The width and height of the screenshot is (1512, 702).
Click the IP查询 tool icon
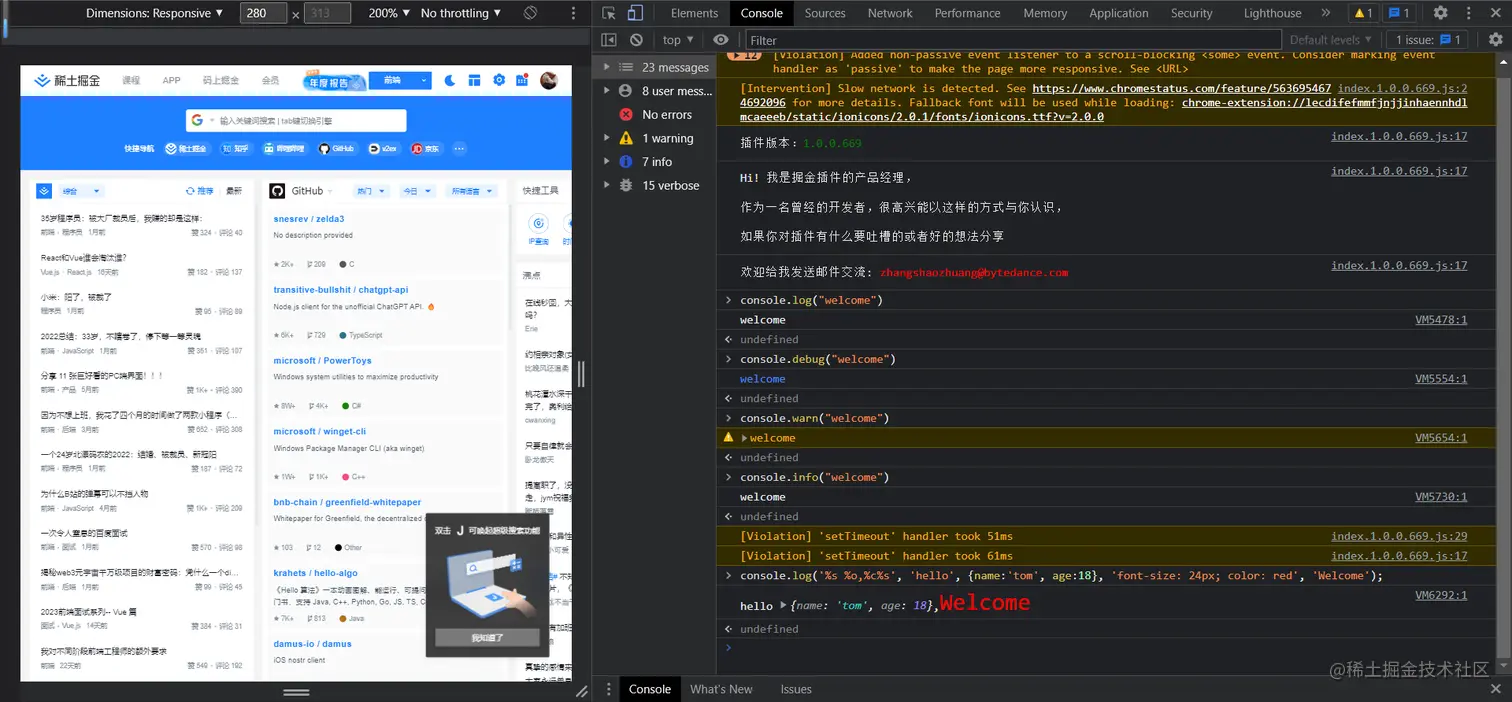[539, 223]
